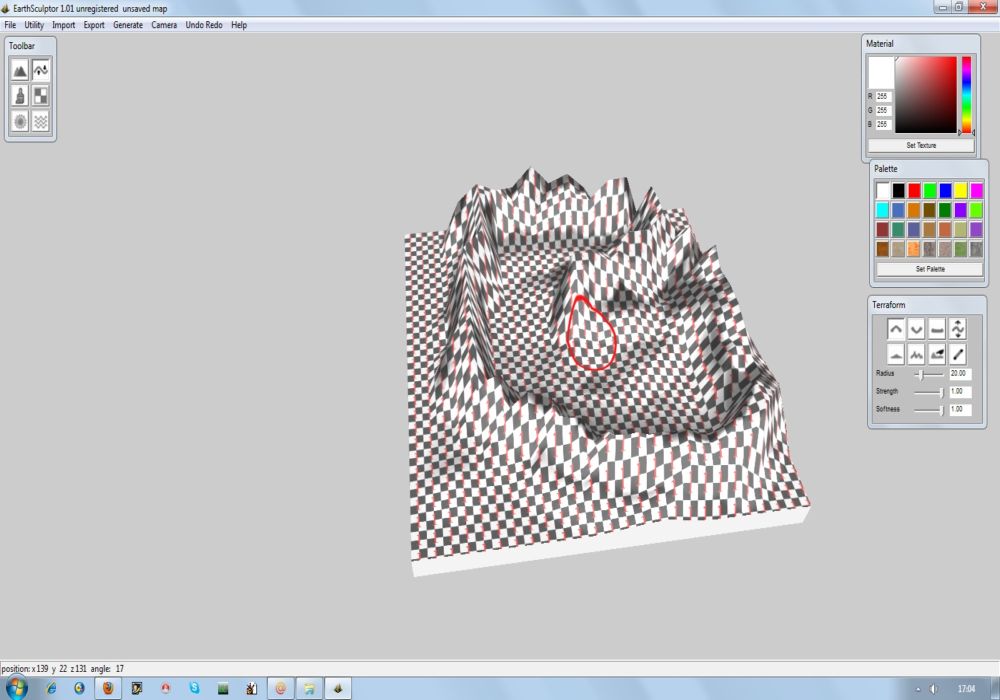Viewport: 1000px width, 700px height.
Task: Open the Camera menu
Action: (x=164, y=25)
